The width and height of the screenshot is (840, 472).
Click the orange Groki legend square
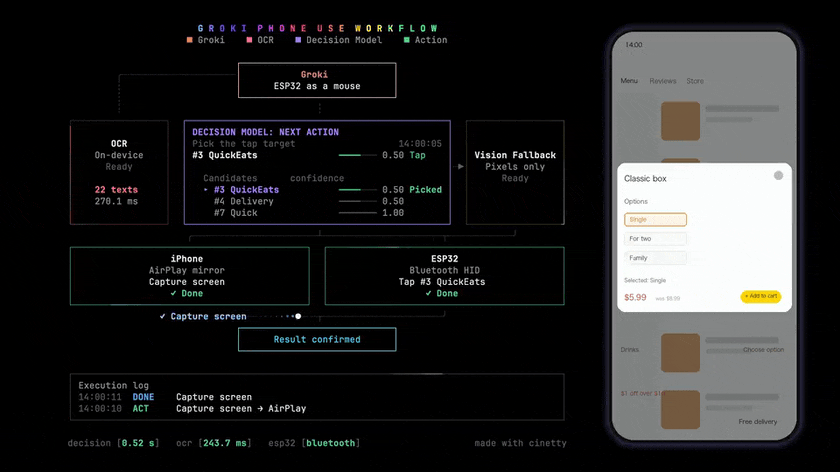[x=190, y=40]
